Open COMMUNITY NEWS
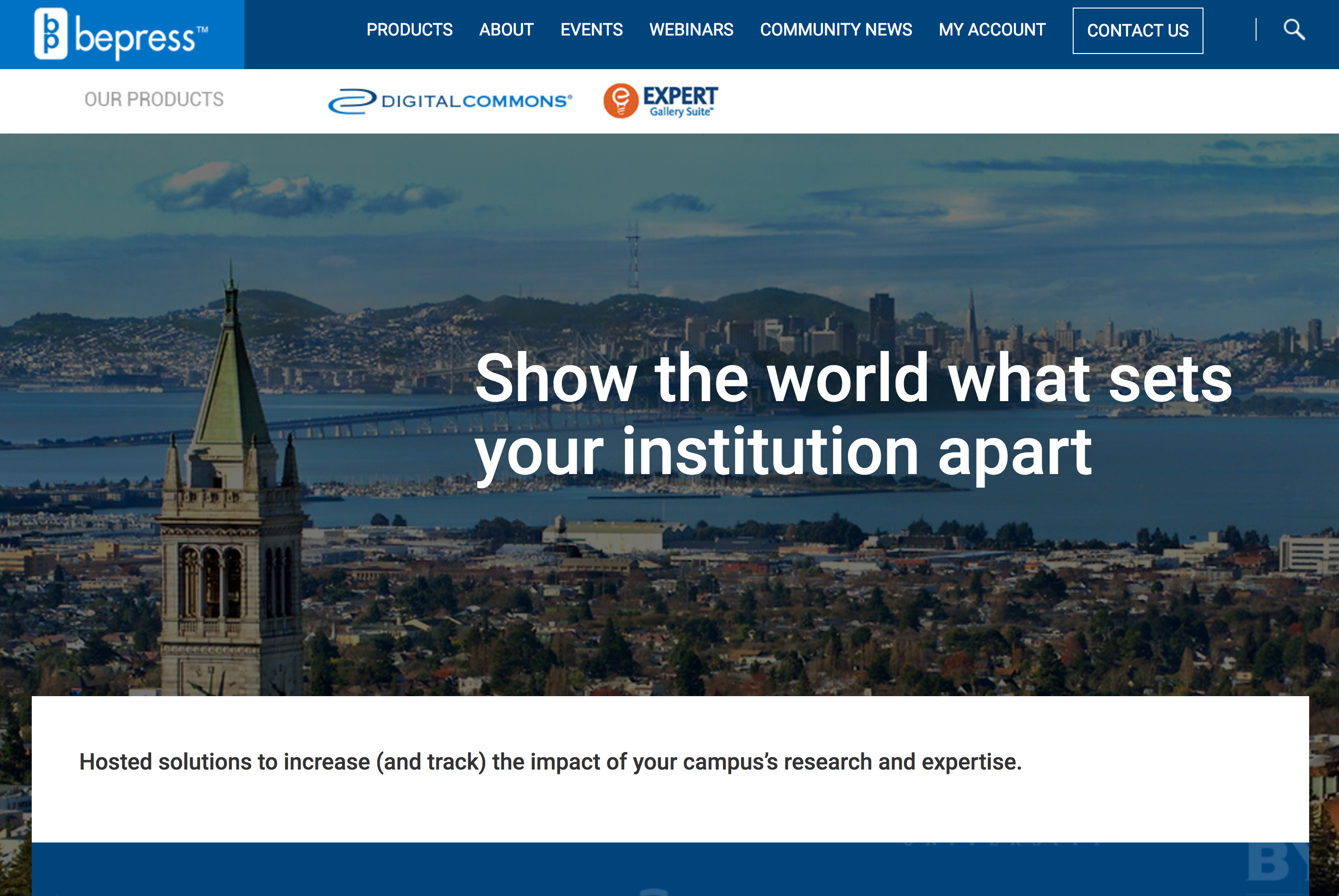Image resolution: width=1339 pixels, height=896 pixels. [x=836, y=30]
